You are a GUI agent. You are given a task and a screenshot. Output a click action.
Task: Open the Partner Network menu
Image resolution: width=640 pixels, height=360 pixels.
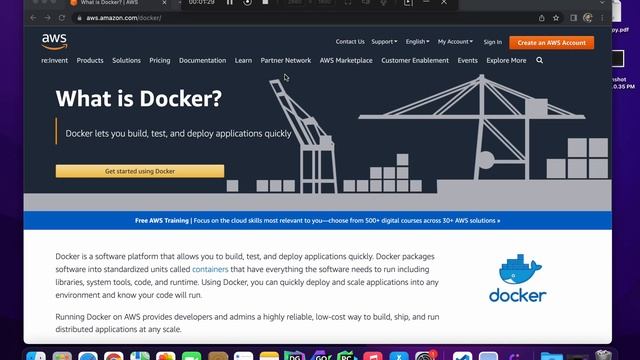286,60
